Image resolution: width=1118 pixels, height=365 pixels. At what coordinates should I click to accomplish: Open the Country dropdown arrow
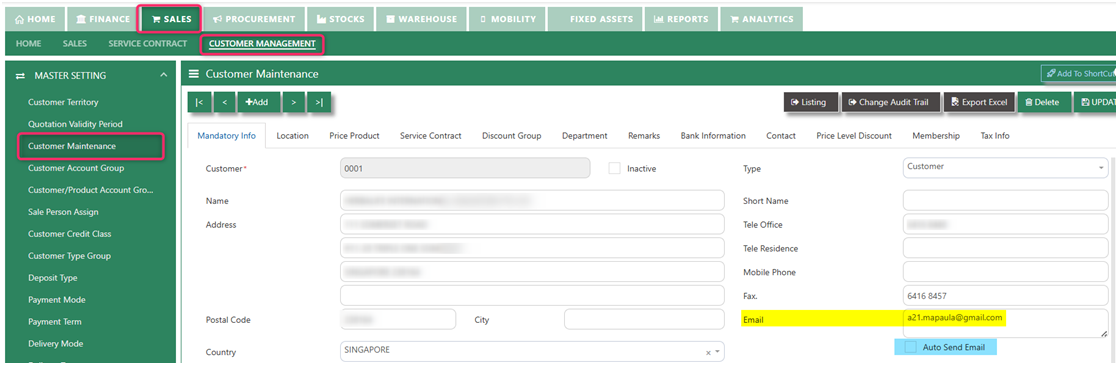[x=717, y=351]
